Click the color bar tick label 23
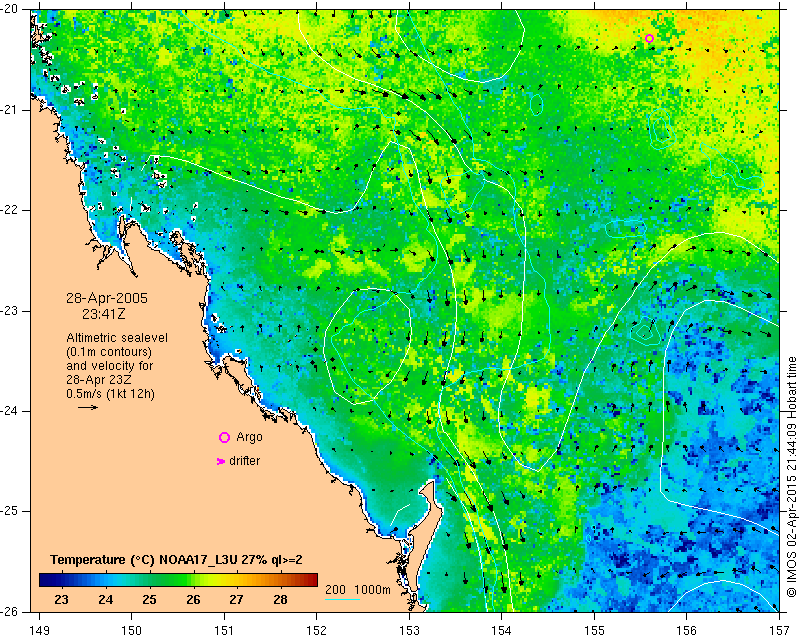800x640 pixels. tap(61, 600)
